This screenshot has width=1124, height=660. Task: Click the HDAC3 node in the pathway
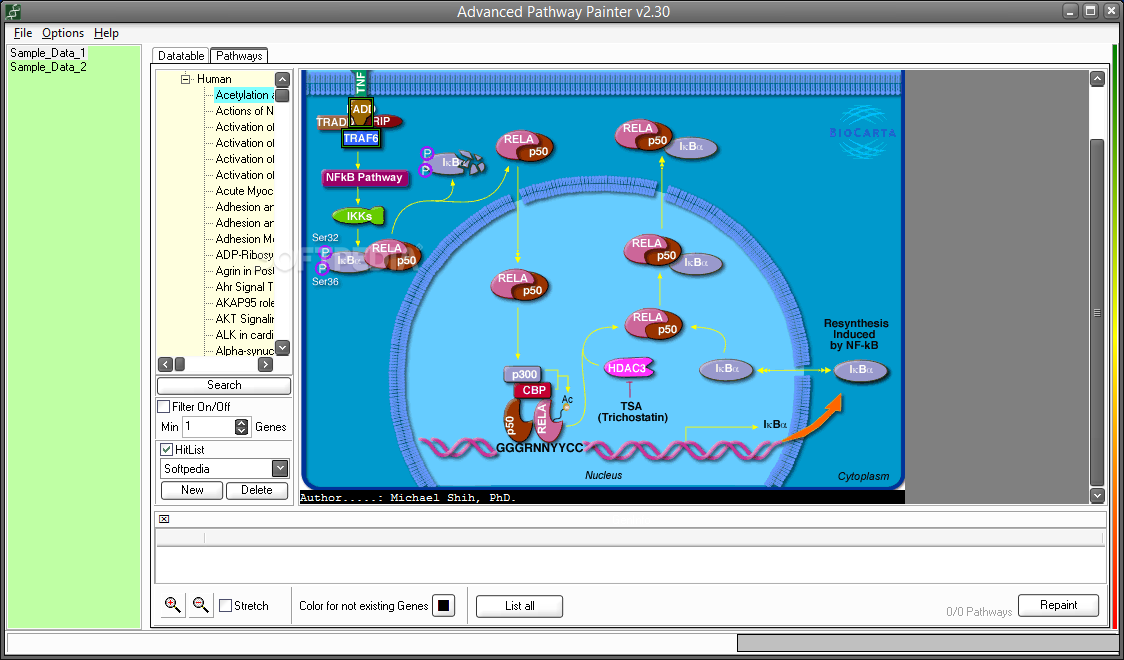[629, 368]
